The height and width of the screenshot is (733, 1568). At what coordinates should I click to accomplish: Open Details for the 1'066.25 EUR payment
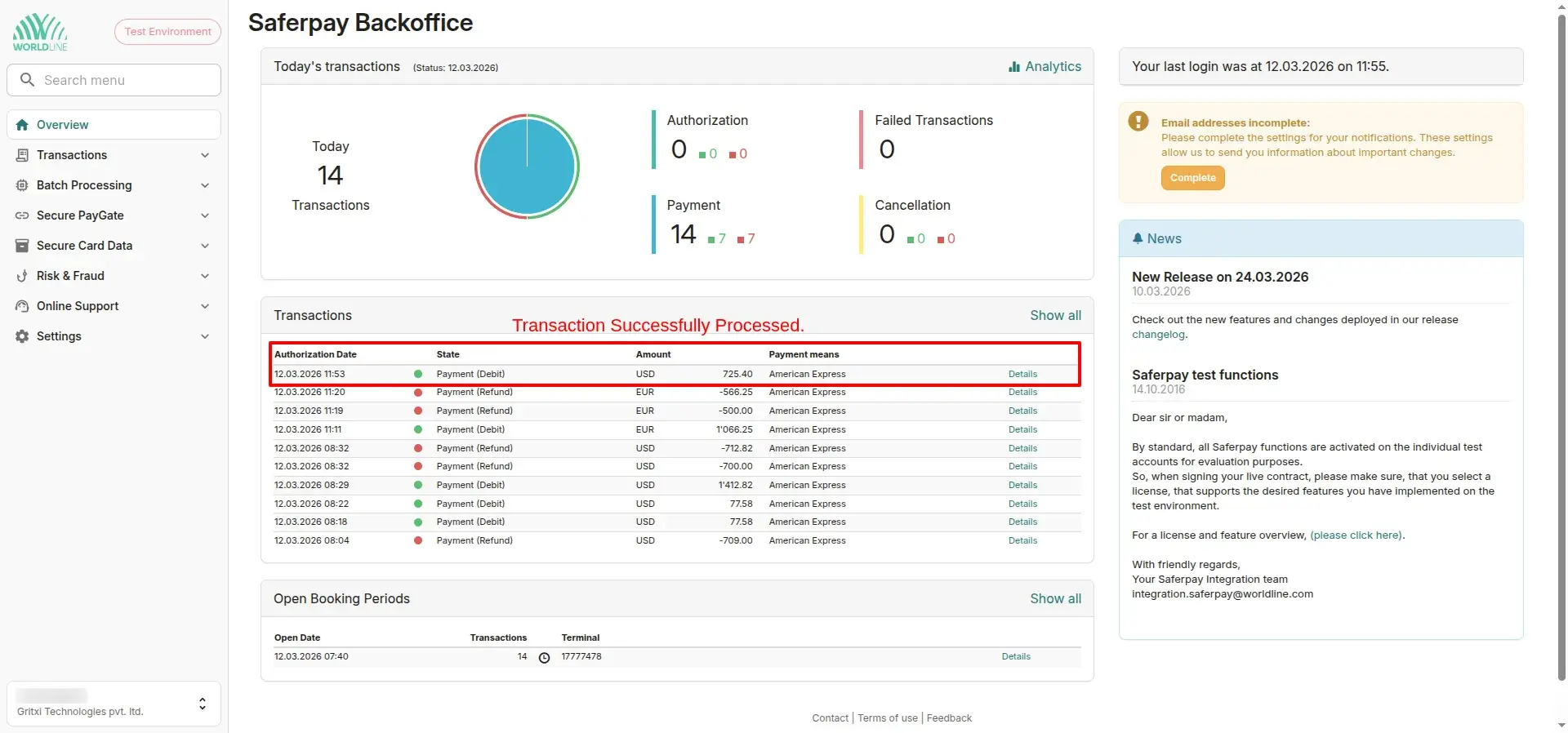1022,429
